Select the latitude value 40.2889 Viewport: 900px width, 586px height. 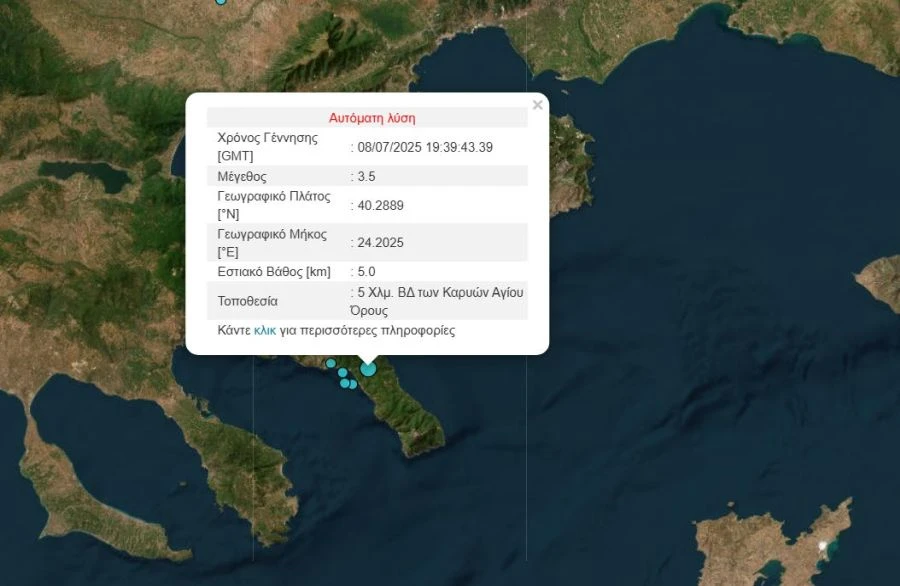click(381, 205)
